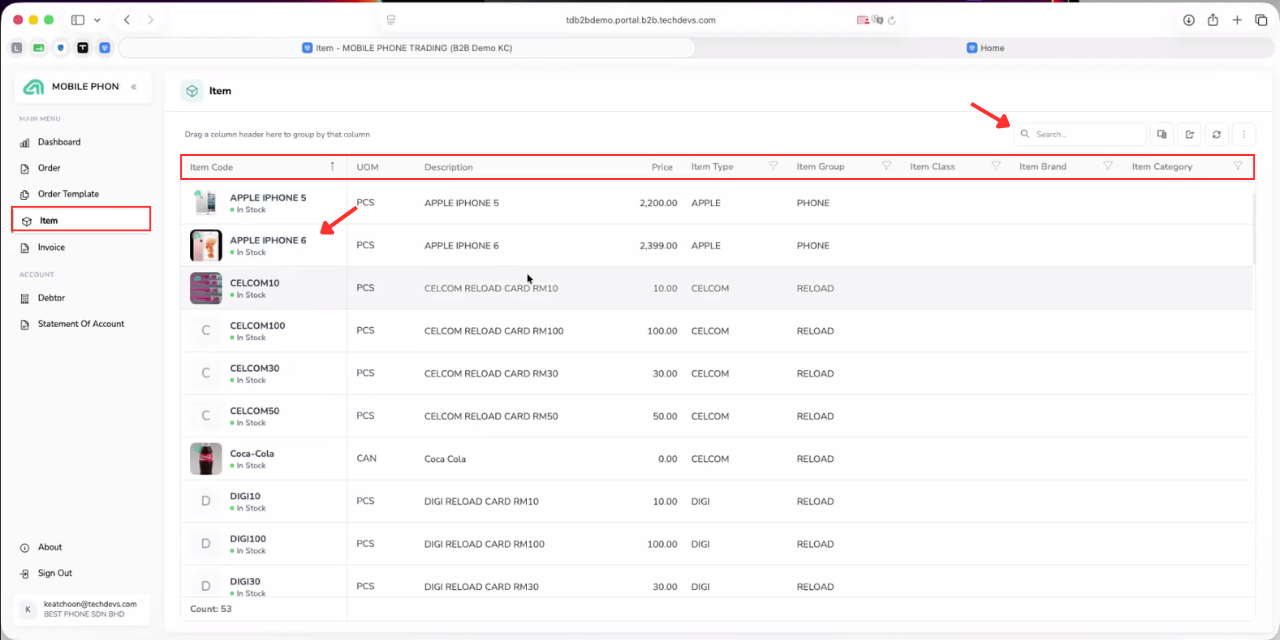The height and width of the screenshot is (640, 1280).
Task: Click description DIGI RELOAD CARD RM10
Action: pyautogui.click(x=481, y=502)
